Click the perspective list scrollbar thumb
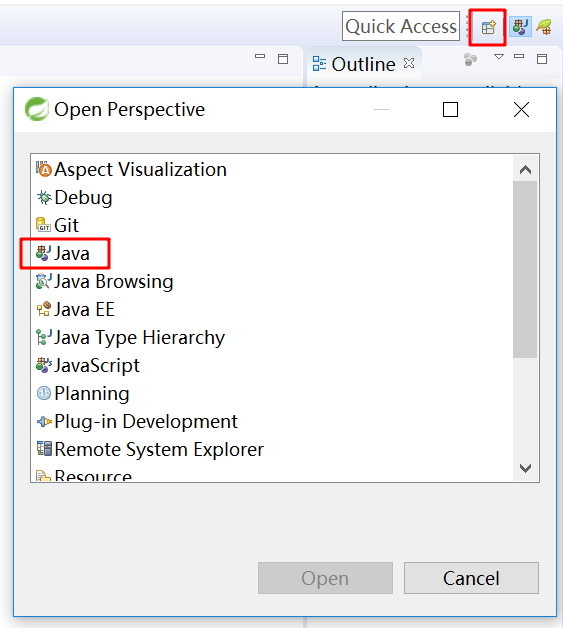This screenshot has width=563, height=628. (525, 269)
